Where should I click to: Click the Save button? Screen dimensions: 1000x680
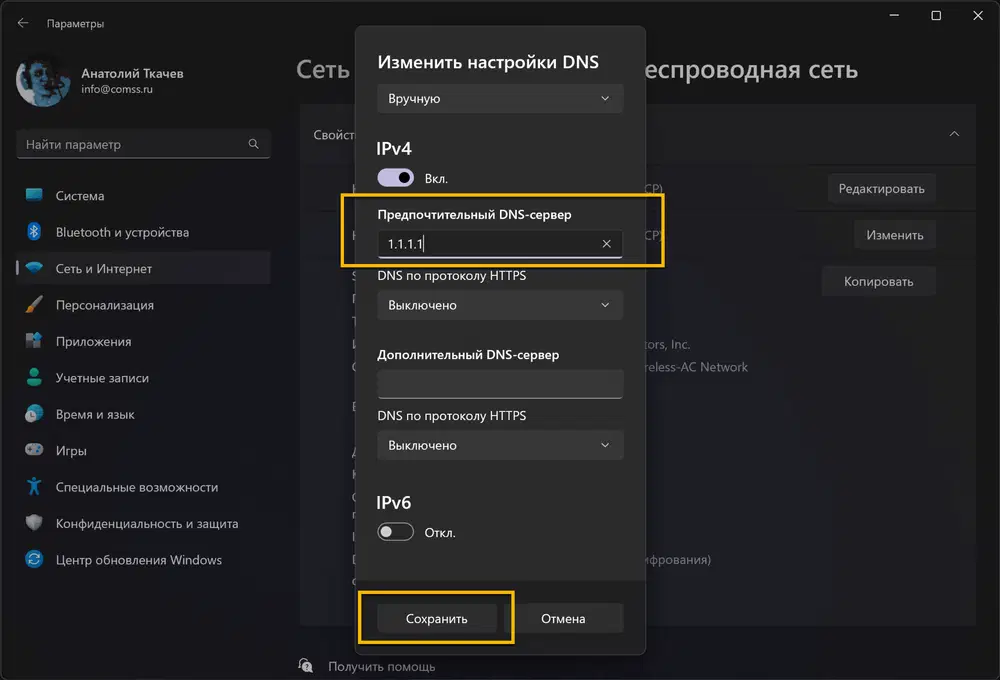click(x=437, y=618)
